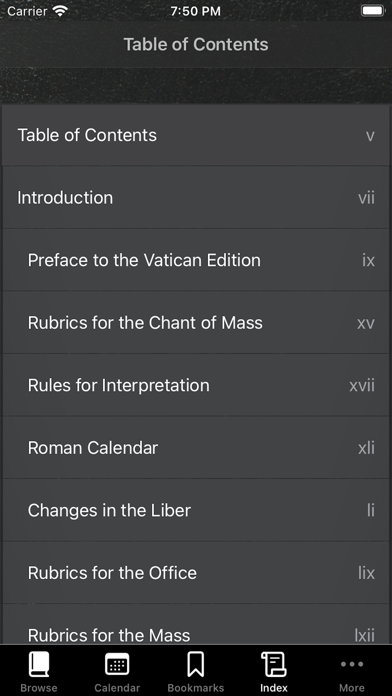Open Rubrics for the Mass
The image size is (392, 696).
pyautogui.click(x=196, y=625)
